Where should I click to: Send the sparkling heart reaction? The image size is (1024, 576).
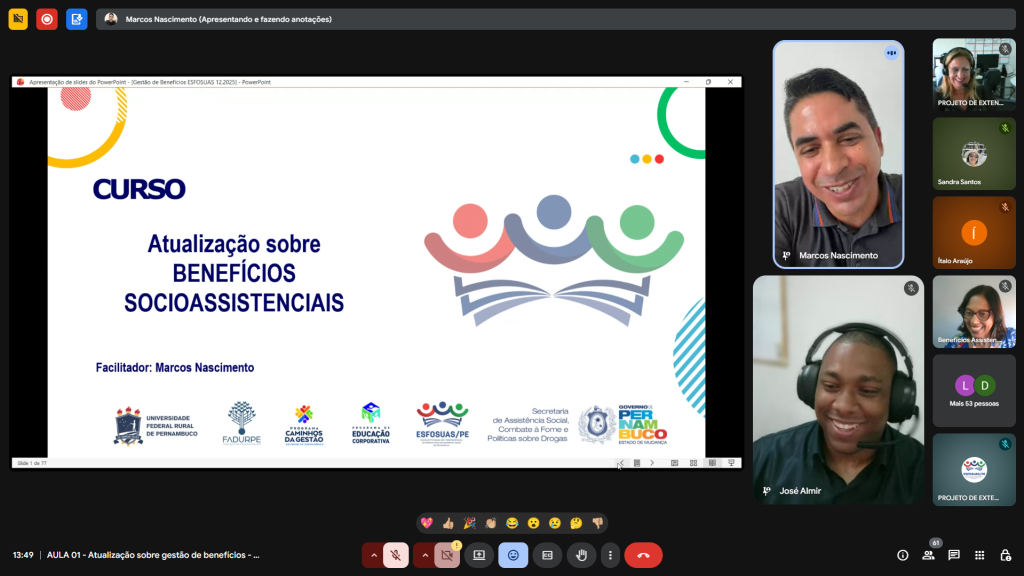point(427,522)
